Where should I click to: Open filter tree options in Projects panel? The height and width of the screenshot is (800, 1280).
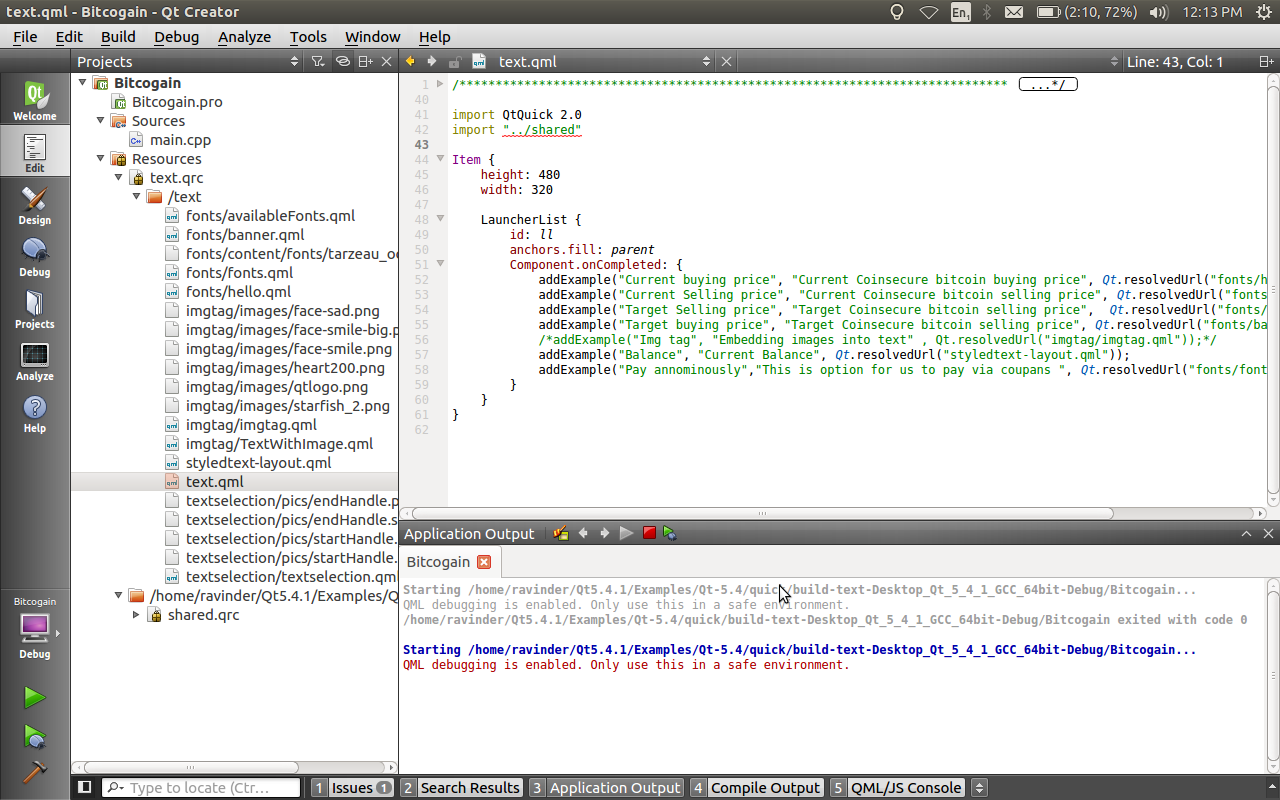[x=318, y=62]
